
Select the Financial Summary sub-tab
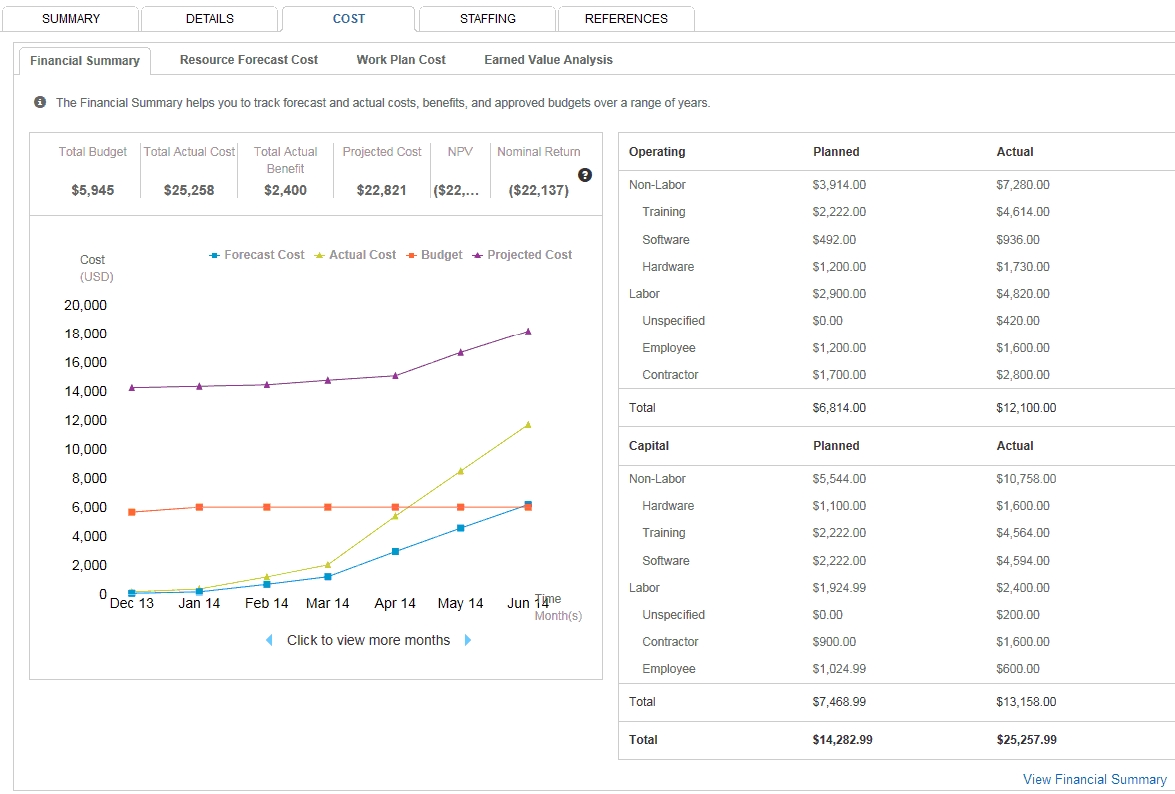click(85, 61)
